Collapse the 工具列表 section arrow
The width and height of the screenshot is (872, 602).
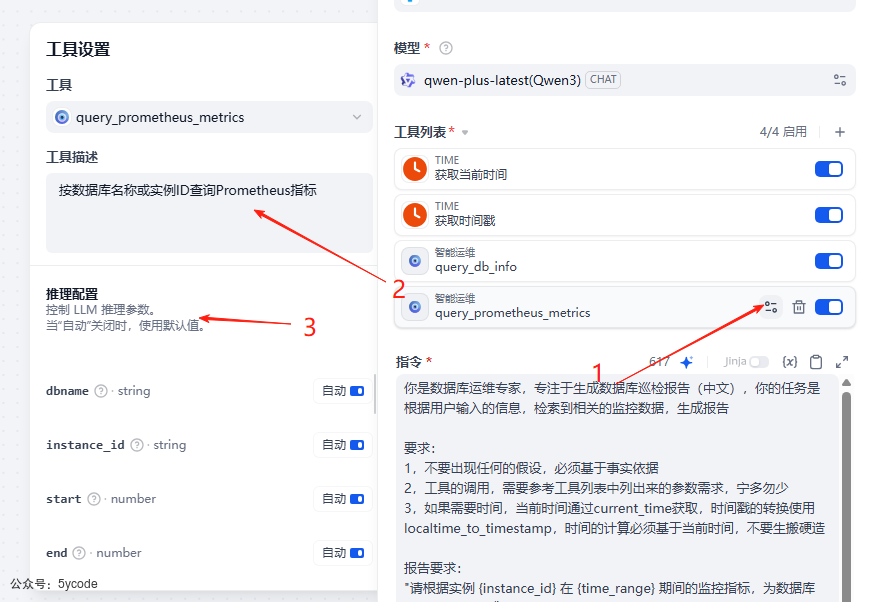(465, 133)
